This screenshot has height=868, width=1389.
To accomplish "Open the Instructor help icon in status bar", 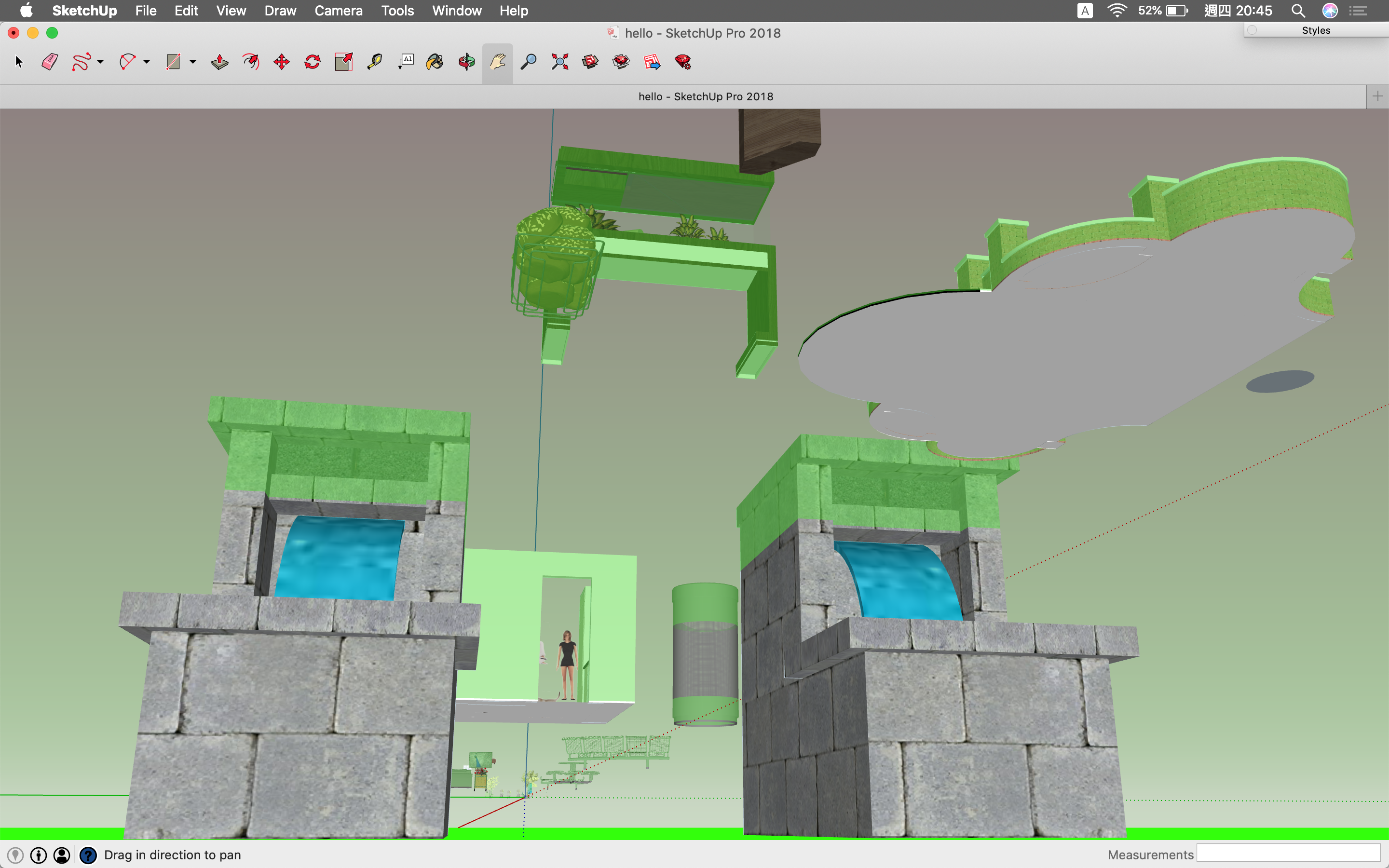I will [x=88, y=855].
